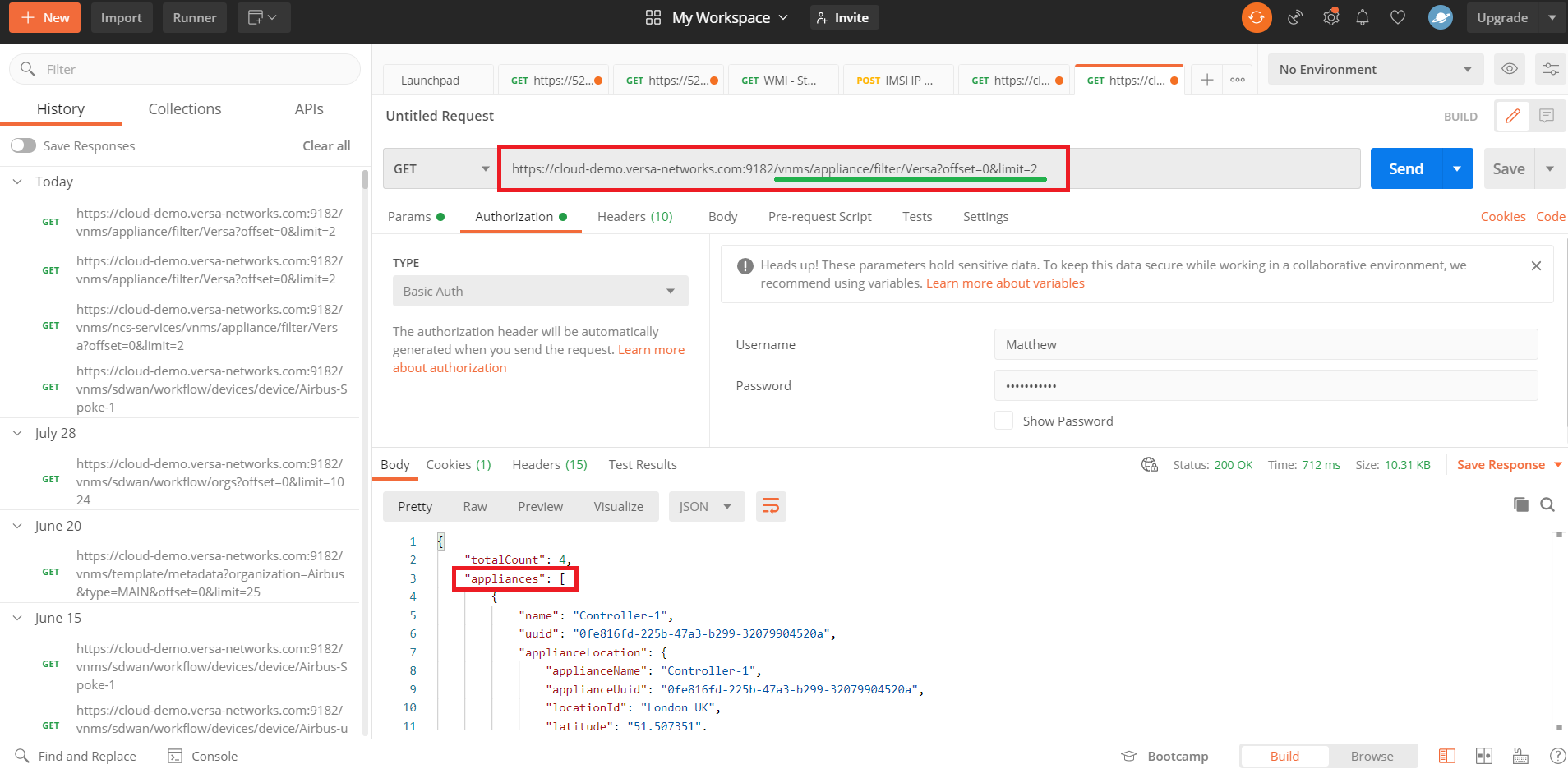Image resolution: width=1568 pixels, height=769 pixels.
Task: Open Find and Replace
Action: [x=76, y=756]
